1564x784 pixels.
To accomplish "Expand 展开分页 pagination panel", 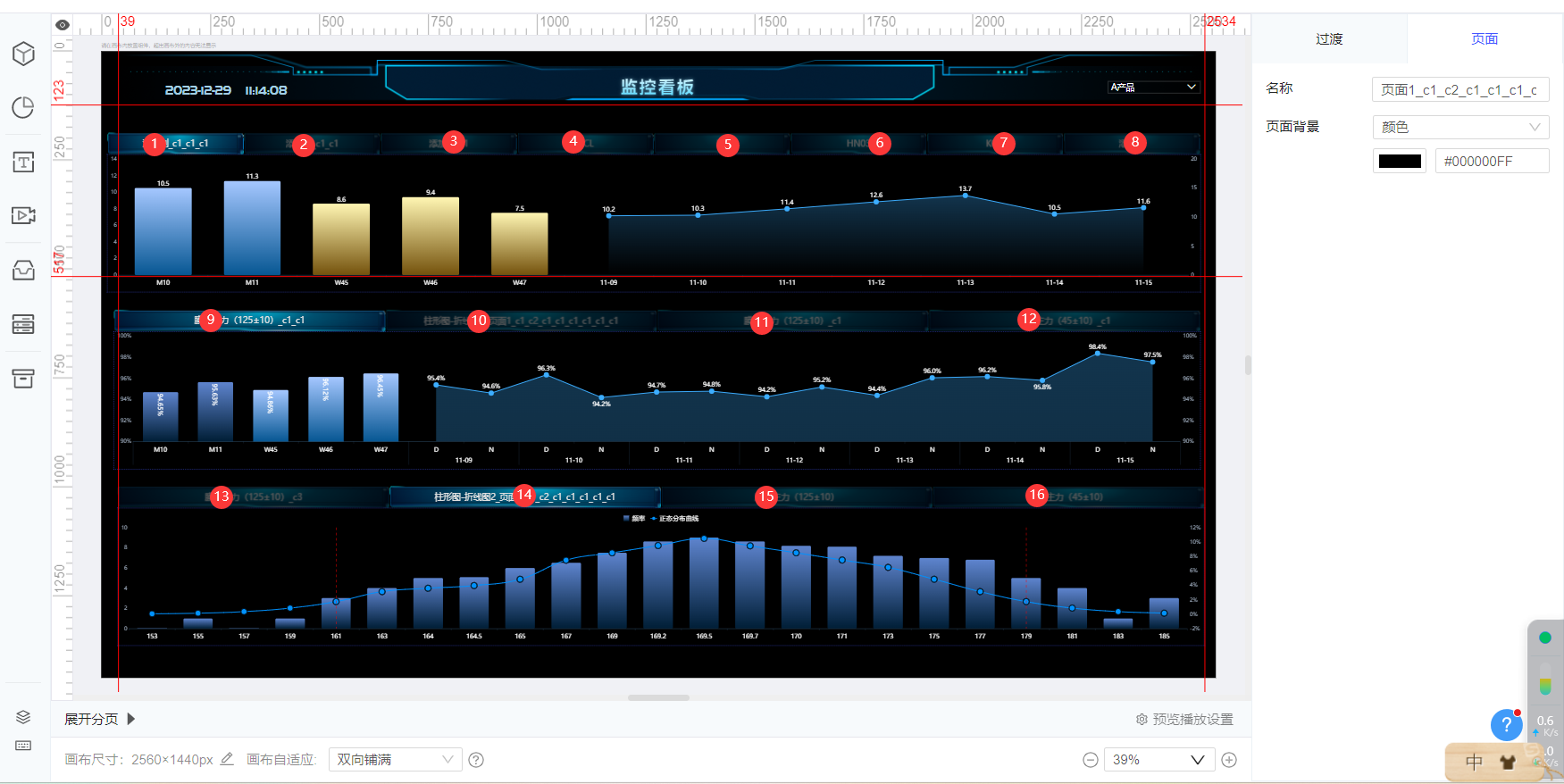I will [100, 719].
